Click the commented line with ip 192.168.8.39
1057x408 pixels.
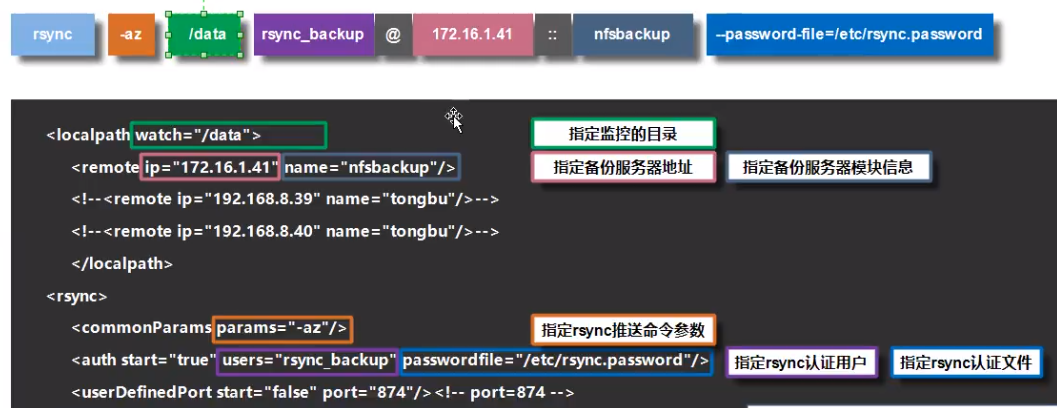[285, 200]
